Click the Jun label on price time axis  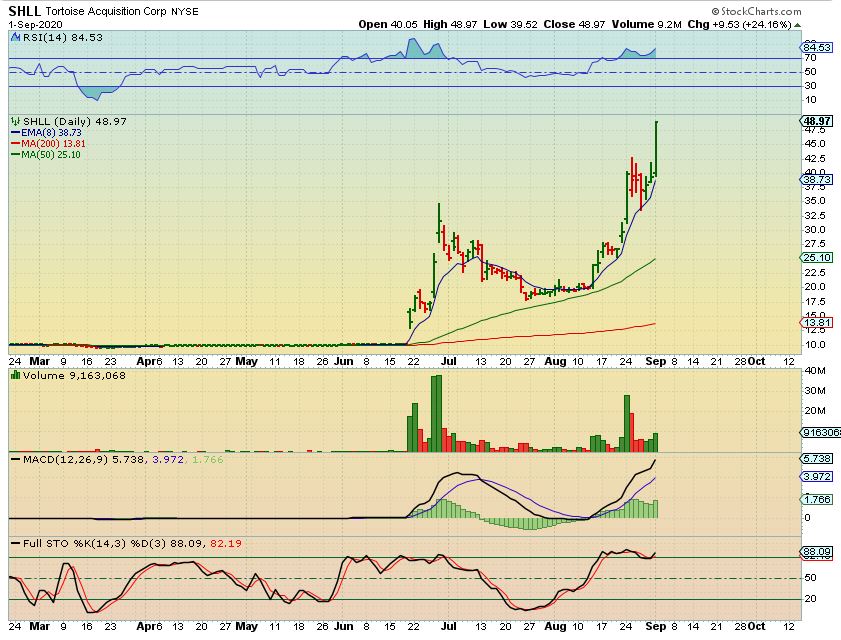pyautogui.click(x=344, y=361)
